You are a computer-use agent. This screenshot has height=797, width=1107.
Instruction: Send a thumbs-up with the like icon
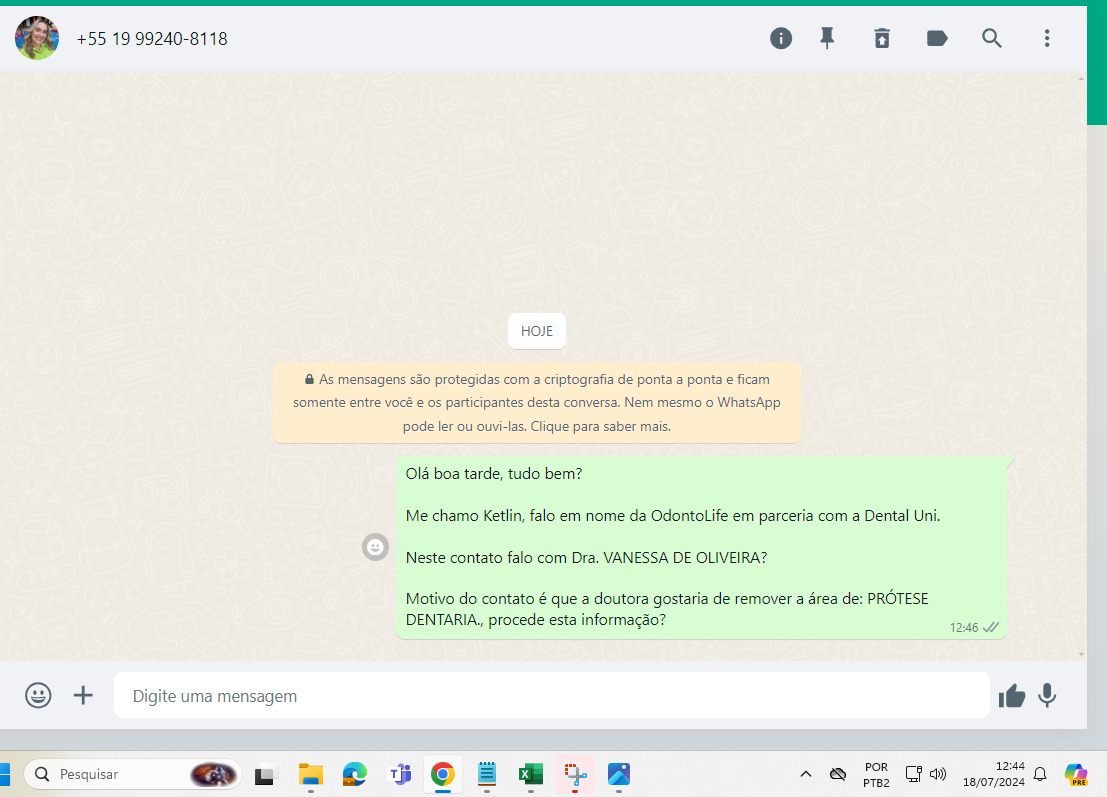[1012, 696]
